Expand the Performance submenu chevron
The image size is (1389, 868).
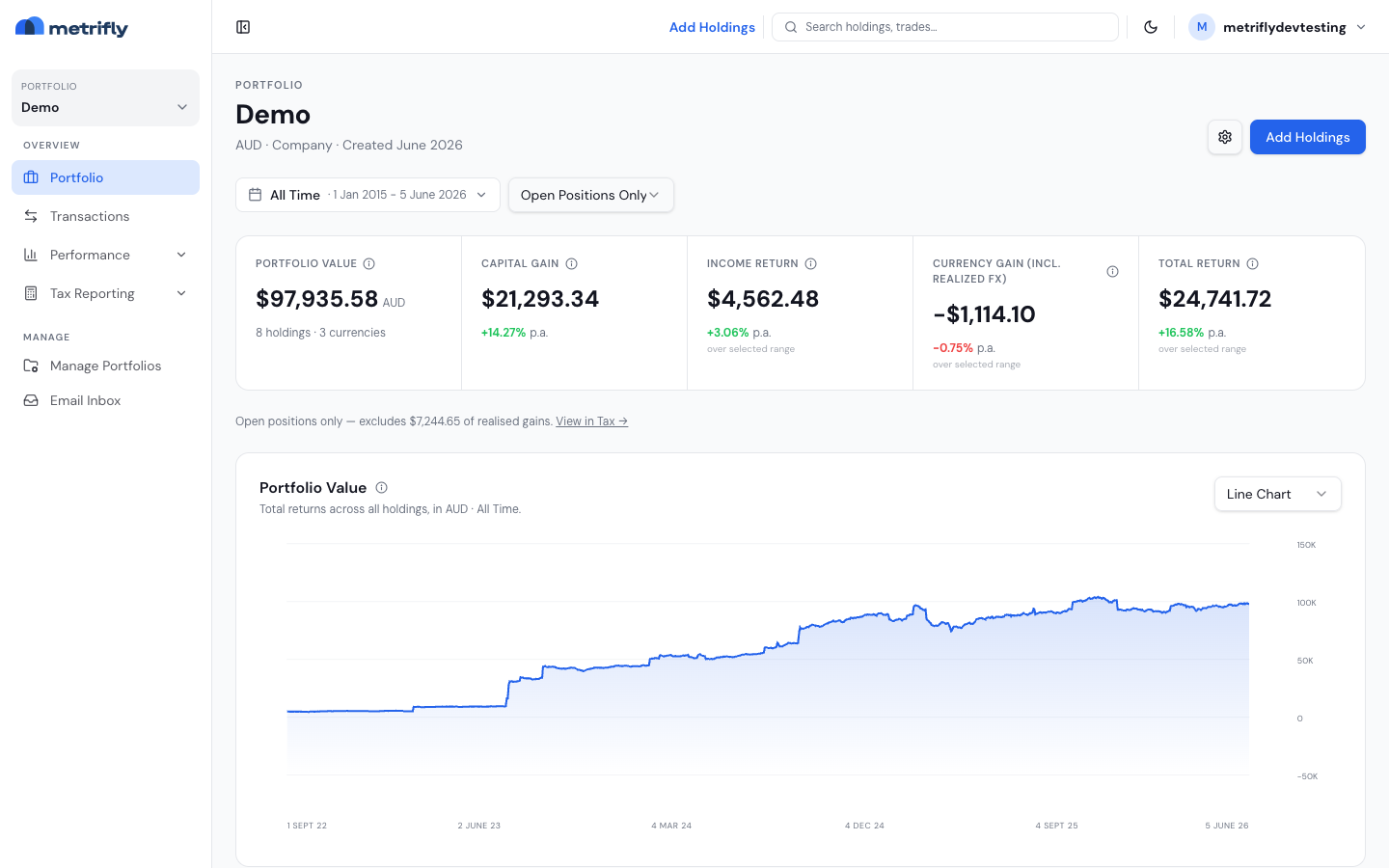coord(181,255)
